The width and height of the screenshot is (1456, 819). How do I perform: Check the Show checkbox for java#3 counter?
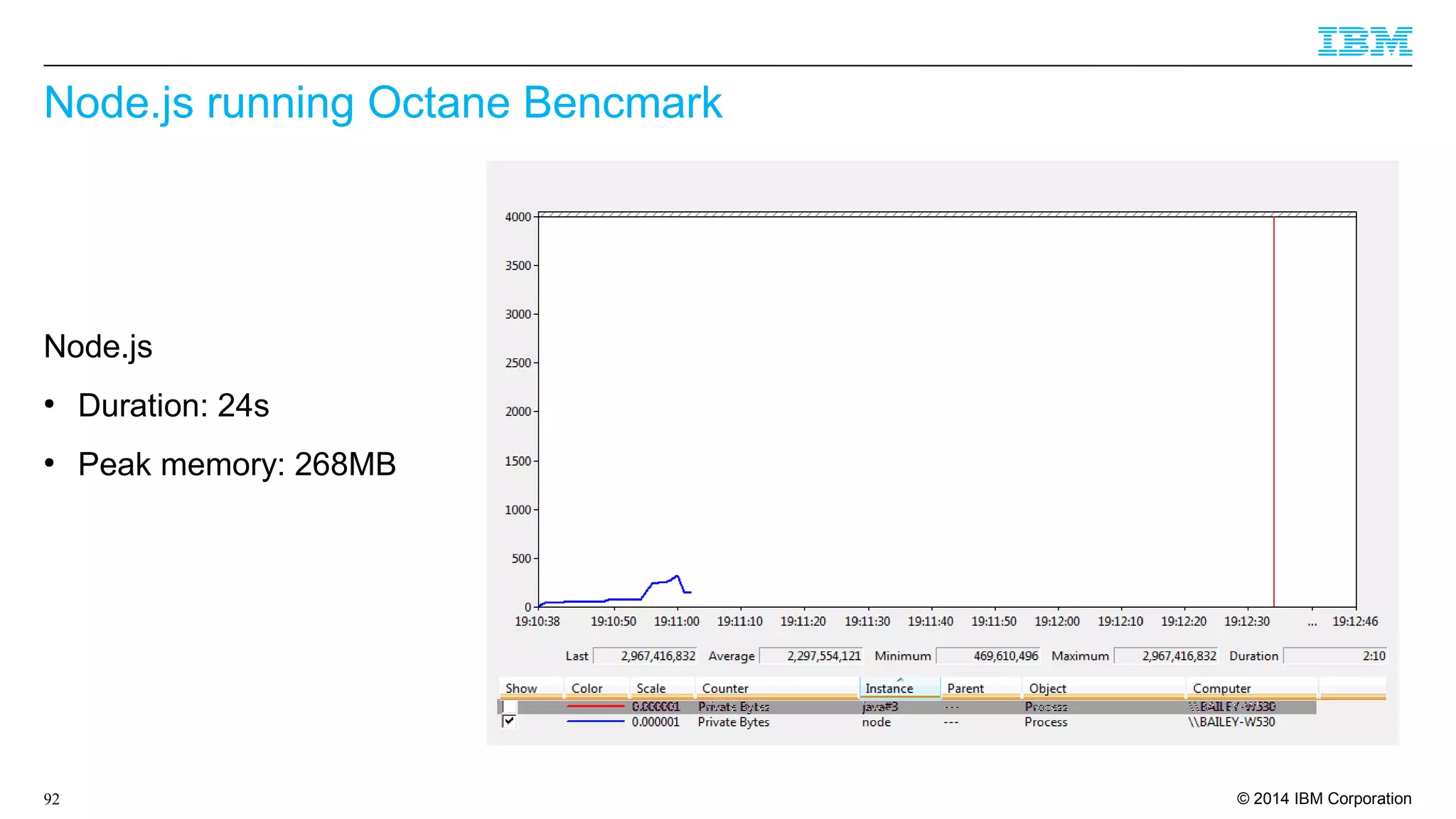[509, 707]
